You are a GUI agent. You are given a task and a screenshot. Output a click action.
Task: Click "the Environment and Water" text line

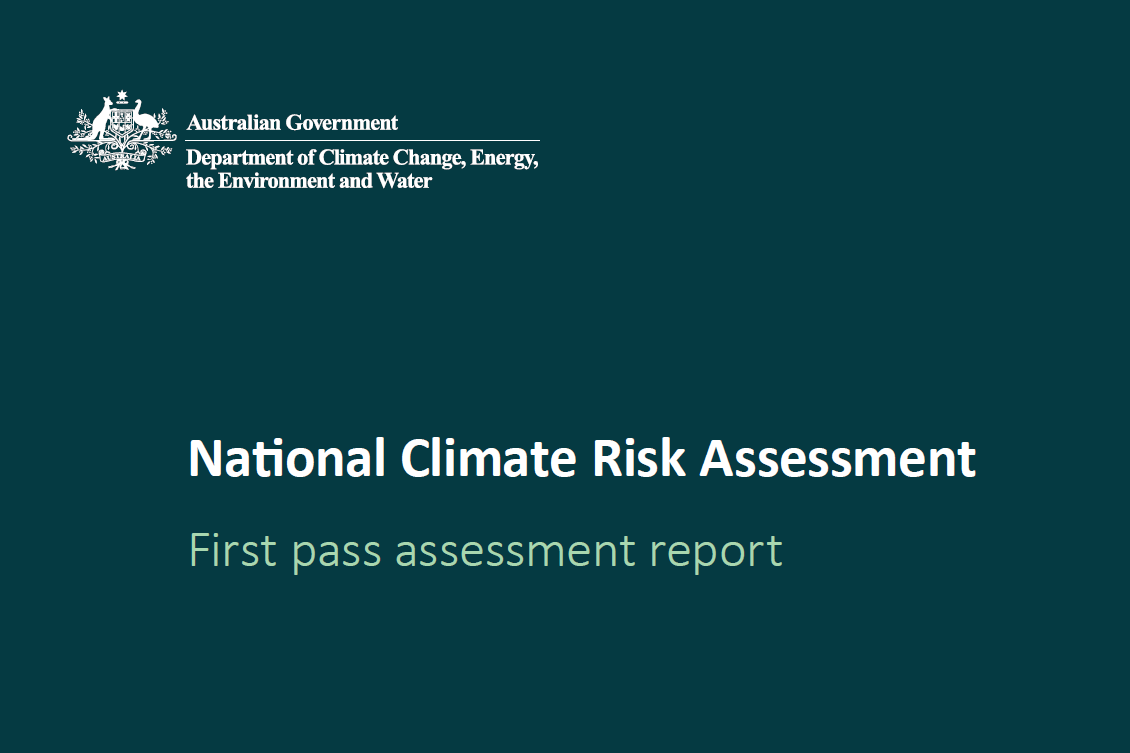[x=308, y=181]
